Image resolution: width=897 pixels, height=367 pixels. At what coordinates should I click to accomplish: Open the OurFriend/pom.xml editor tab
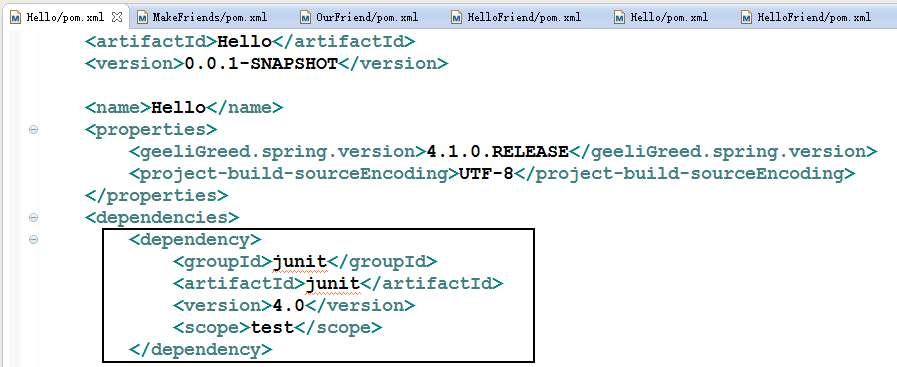tap(359, 17)
